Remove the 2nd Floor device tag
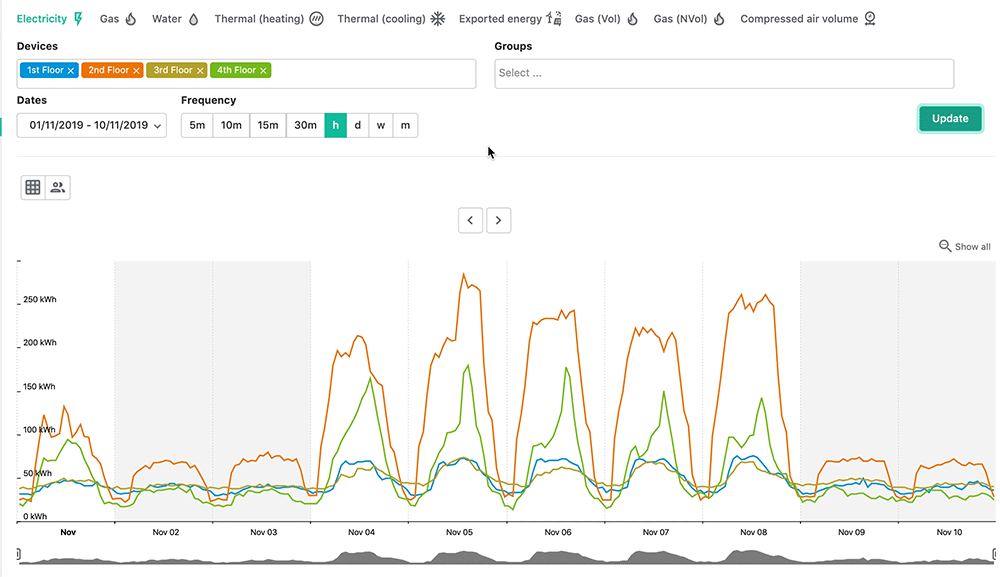Viewport: 1000px width, 577px height. coord(137,70)
